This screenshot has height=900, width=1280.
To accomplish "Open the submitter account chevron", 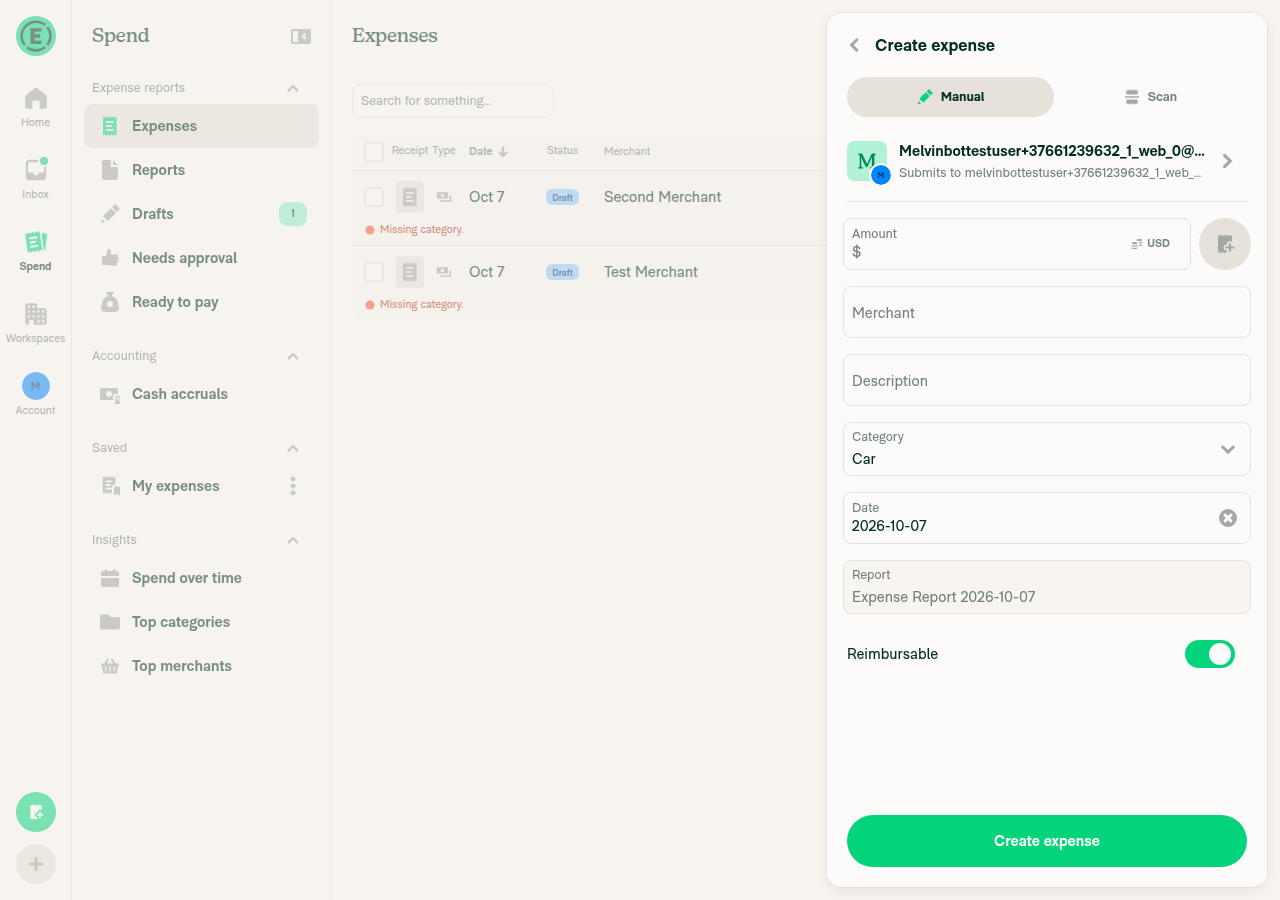I will pyautogui.click(x=1228, y=161).
